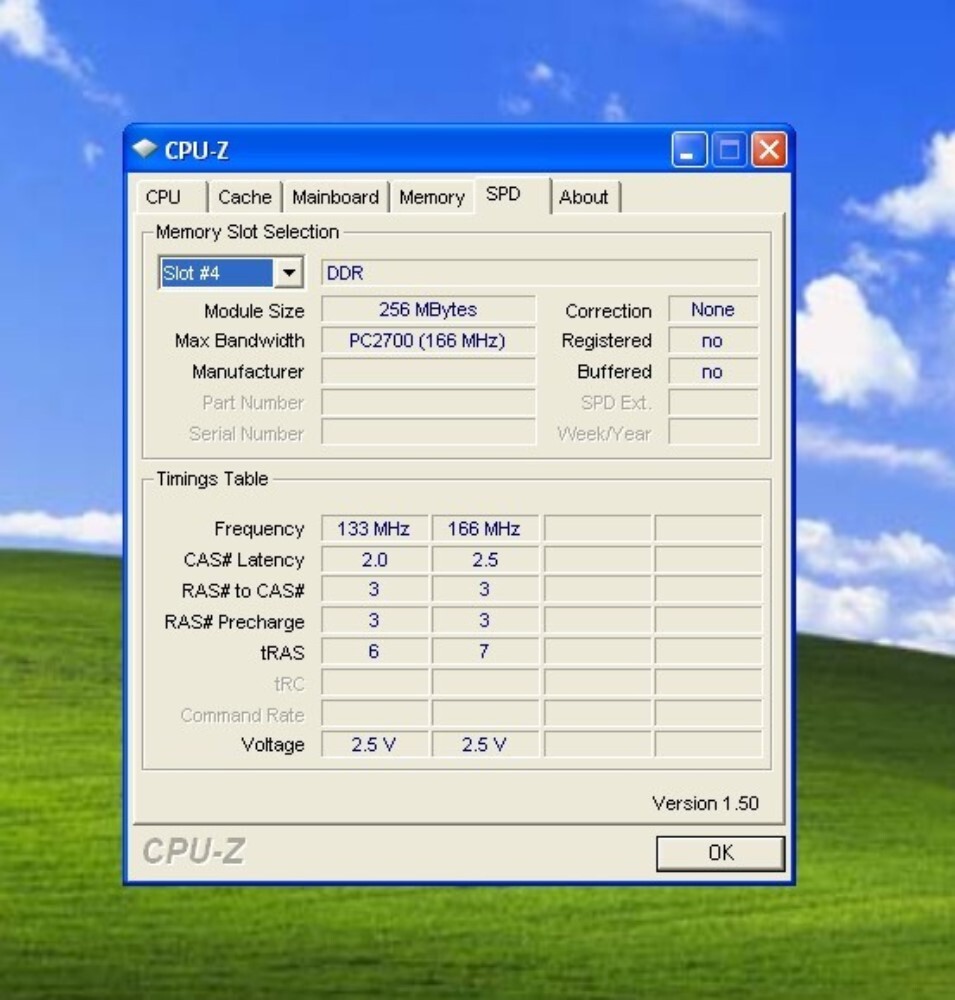The width and height of the screenshot is (955, 1000).
Task: Click the CPU-Z logo at bottom left
Action: point(194,851)
